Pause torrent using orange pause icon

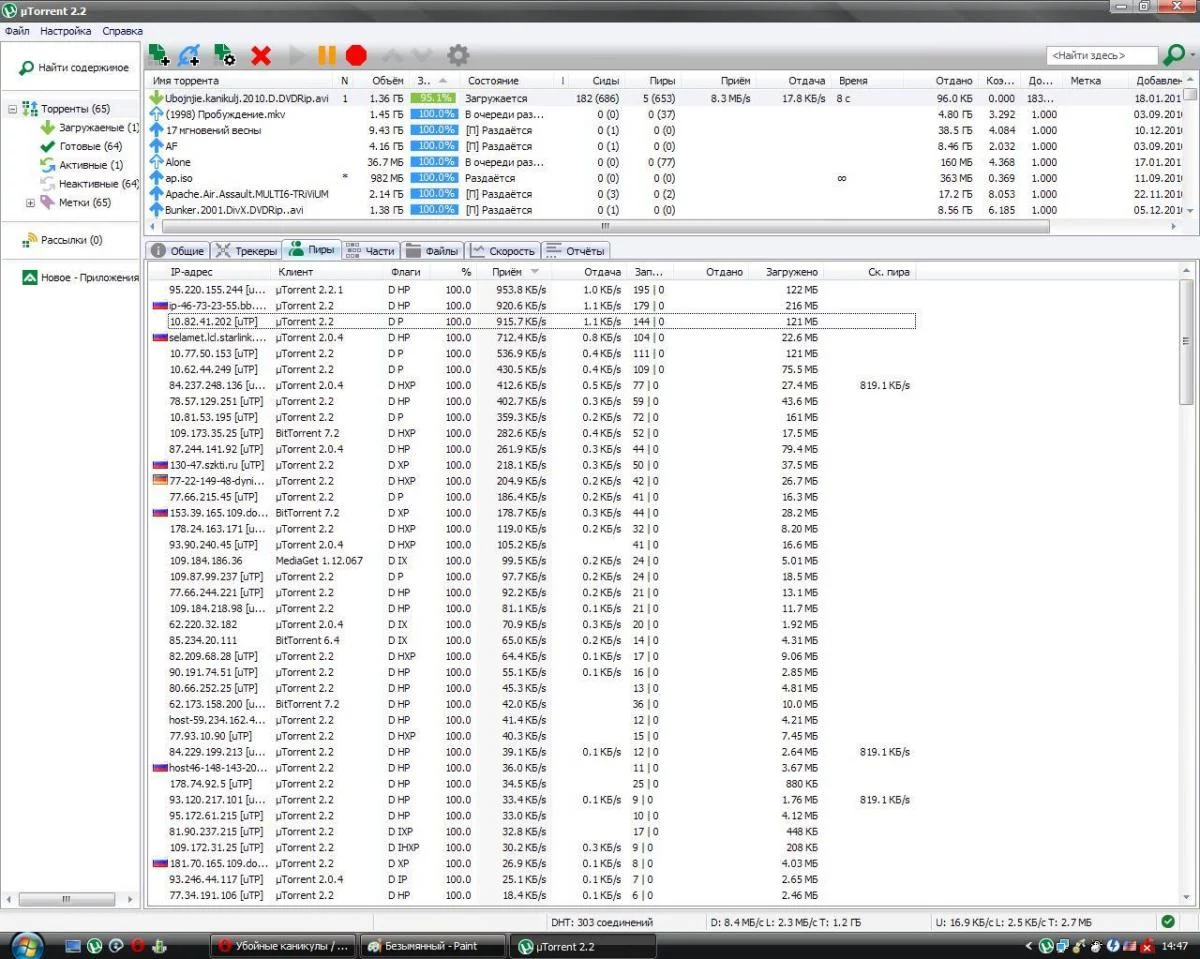click(327, 55)
